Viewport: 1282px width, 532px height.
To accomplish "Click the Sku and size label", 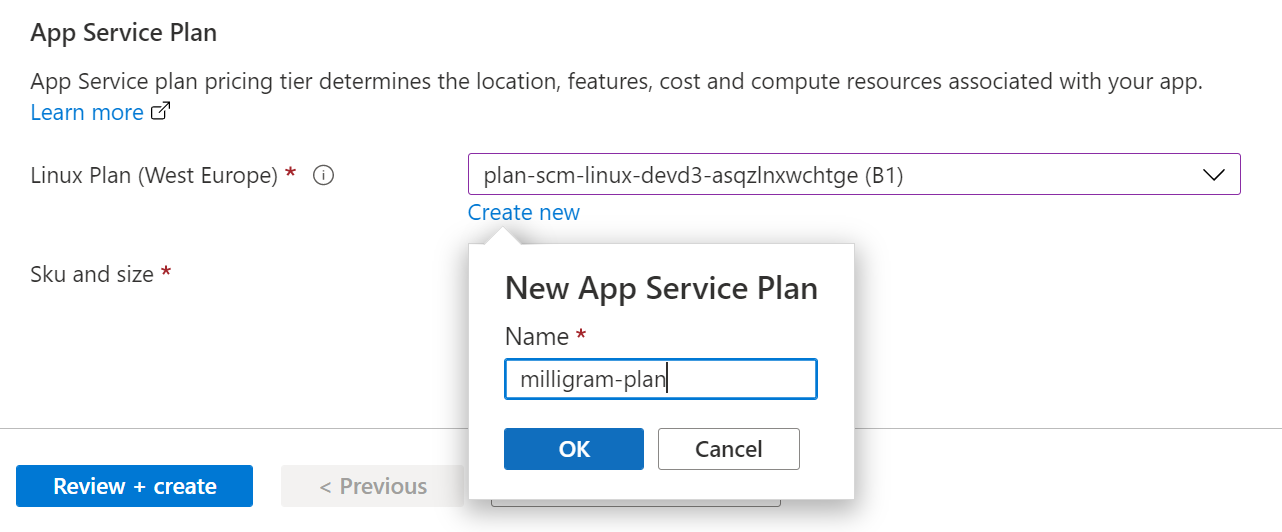I will 92,273.
